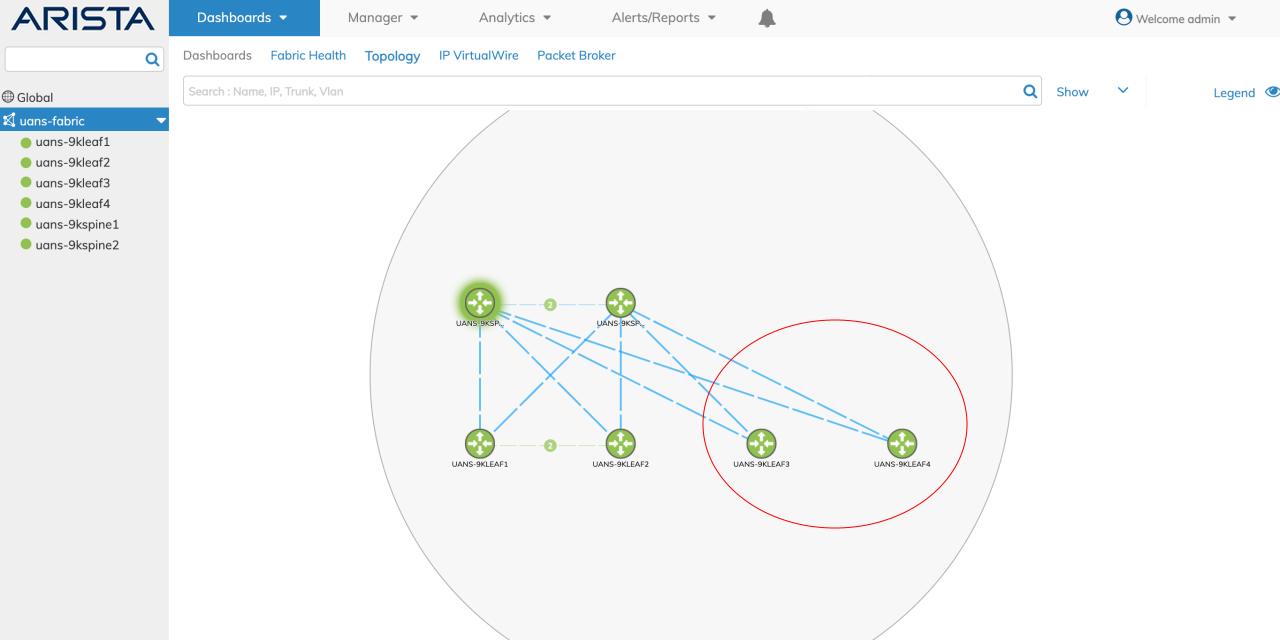This screenshot has width=1280, height=640.
Task: Open the Manager menu
Action: click(x=383, y=18)
